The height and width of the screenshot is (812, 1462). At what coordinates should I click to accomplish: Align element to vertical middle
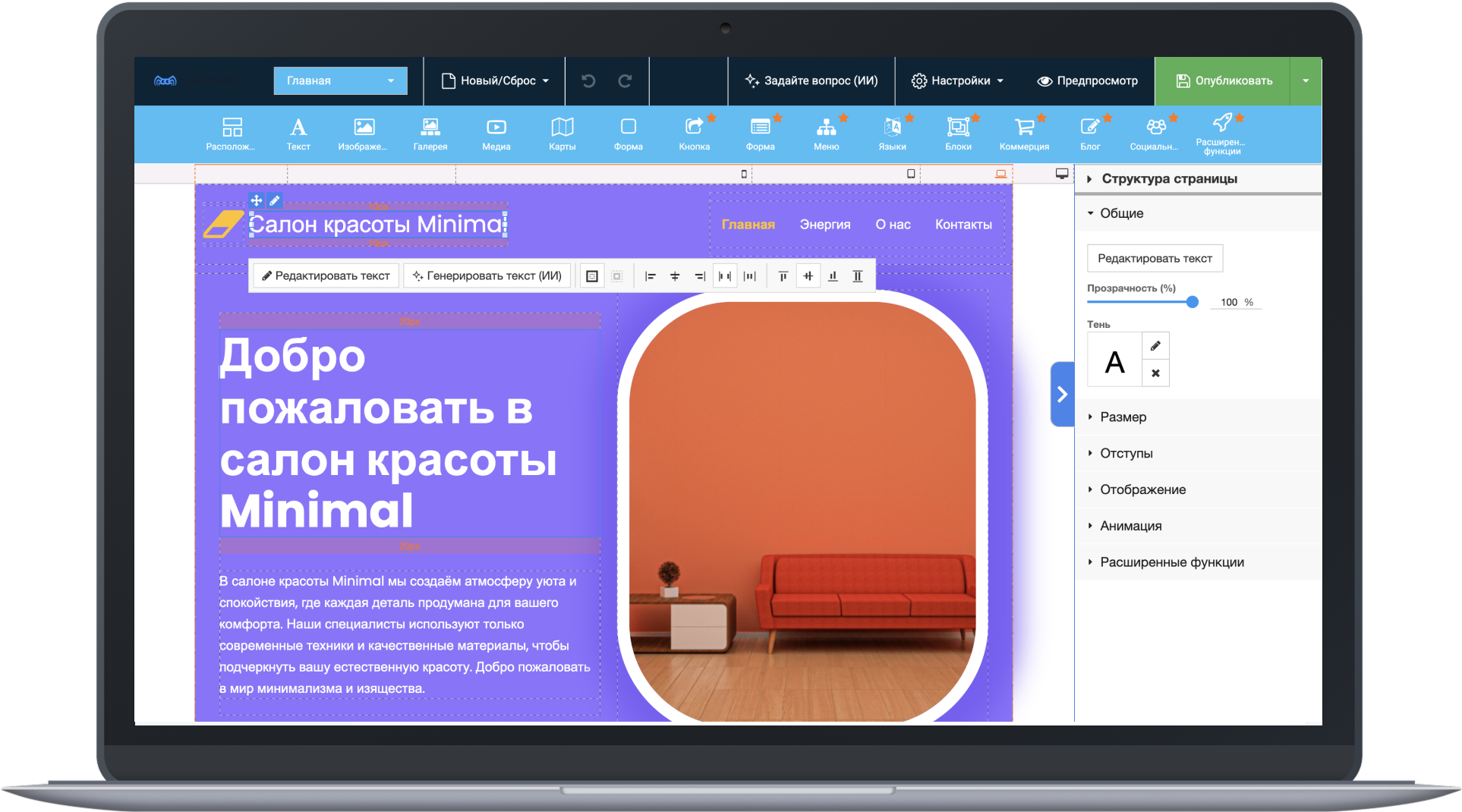coord(808,276)
